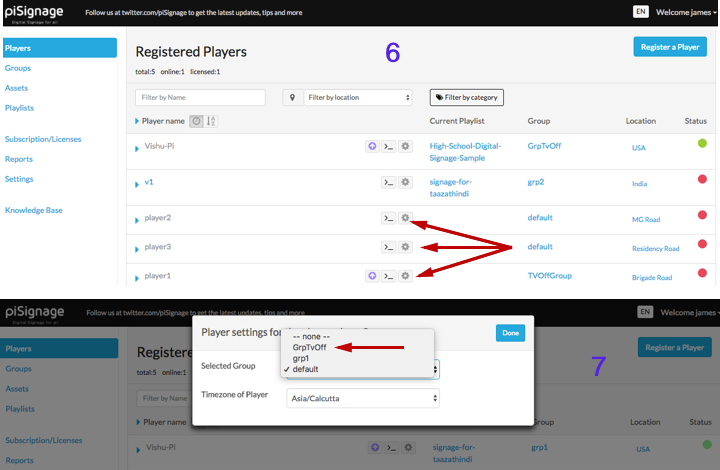This screenshot has width=720, height=470.
Task: Open the settings gear for player v1
Action: (x=405, y=182)
